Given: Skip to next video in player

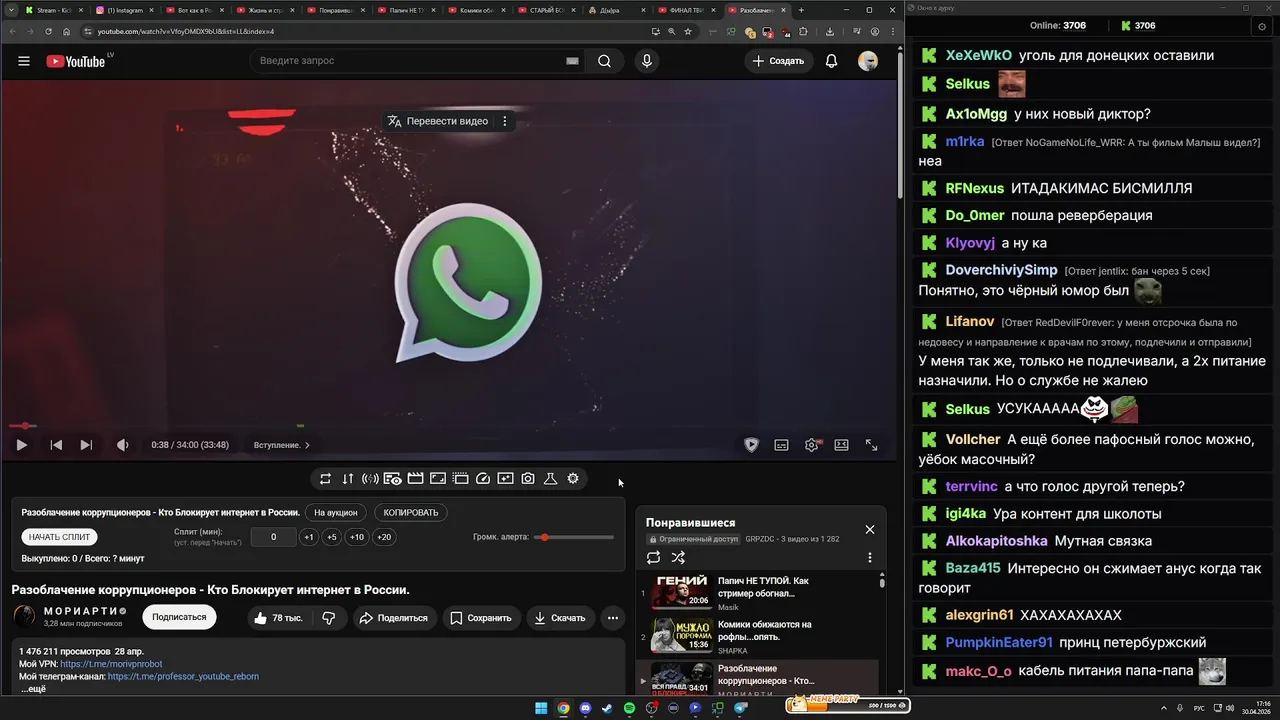Looking at the screenshot, I should (x=86, y=445).
